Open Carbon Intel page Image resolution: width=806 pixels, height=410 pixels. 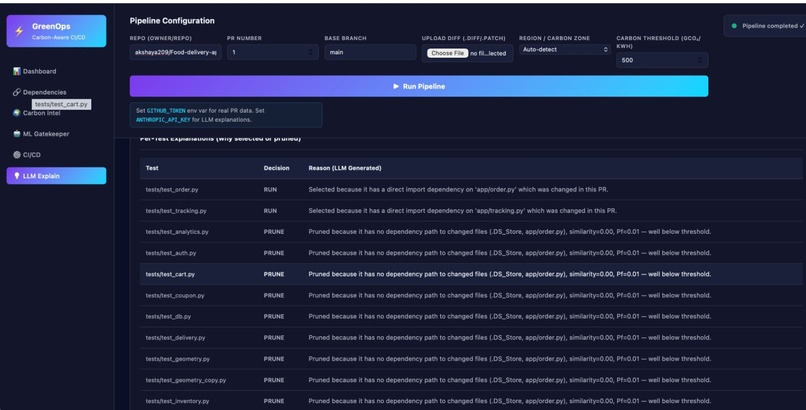pos(56,113)
